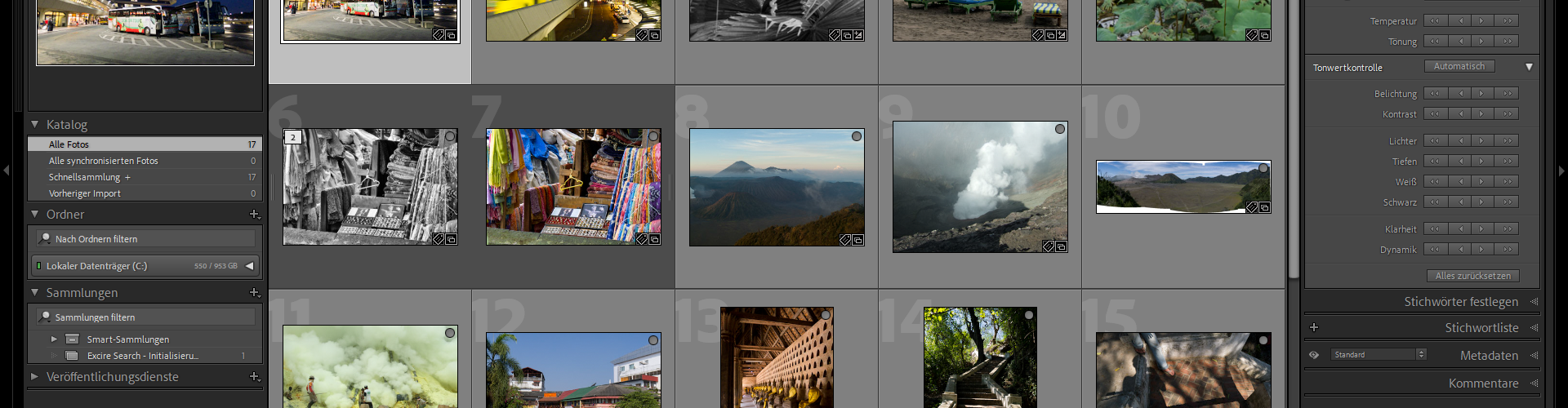Expand the Stichwörter festlegen panel
Screen dimensions: 1568x408
[x=1534, y=302]
